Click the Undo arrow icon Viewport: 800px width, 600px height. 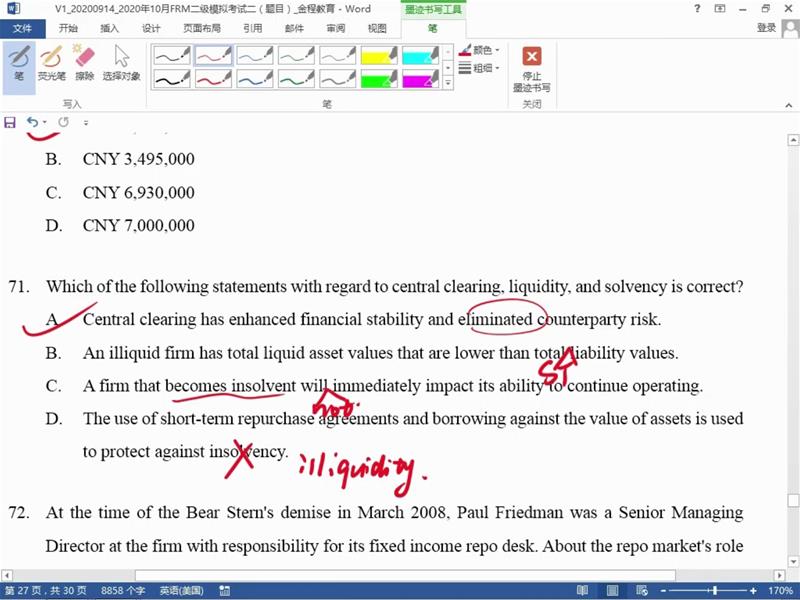tap(32, 122)
